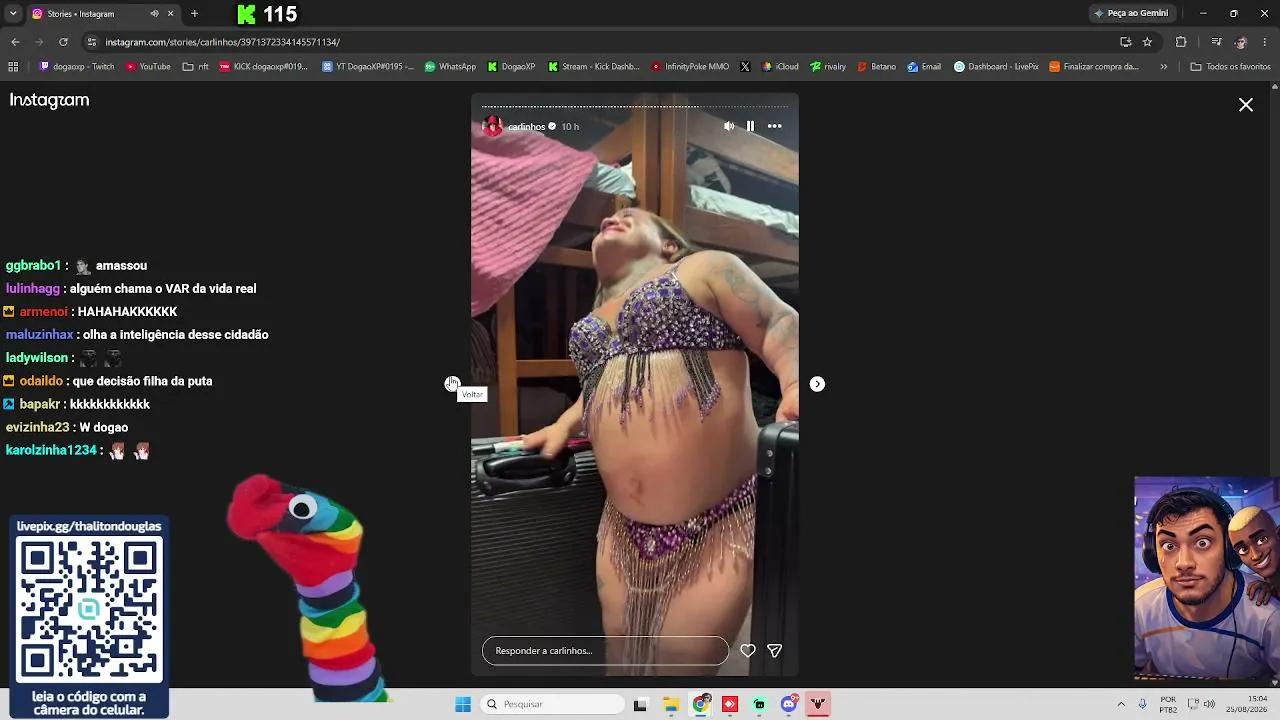Open File Explorer from the taskbar
Image resolution: width=1280 pixels, height=720 pixels.
(671, 704)
